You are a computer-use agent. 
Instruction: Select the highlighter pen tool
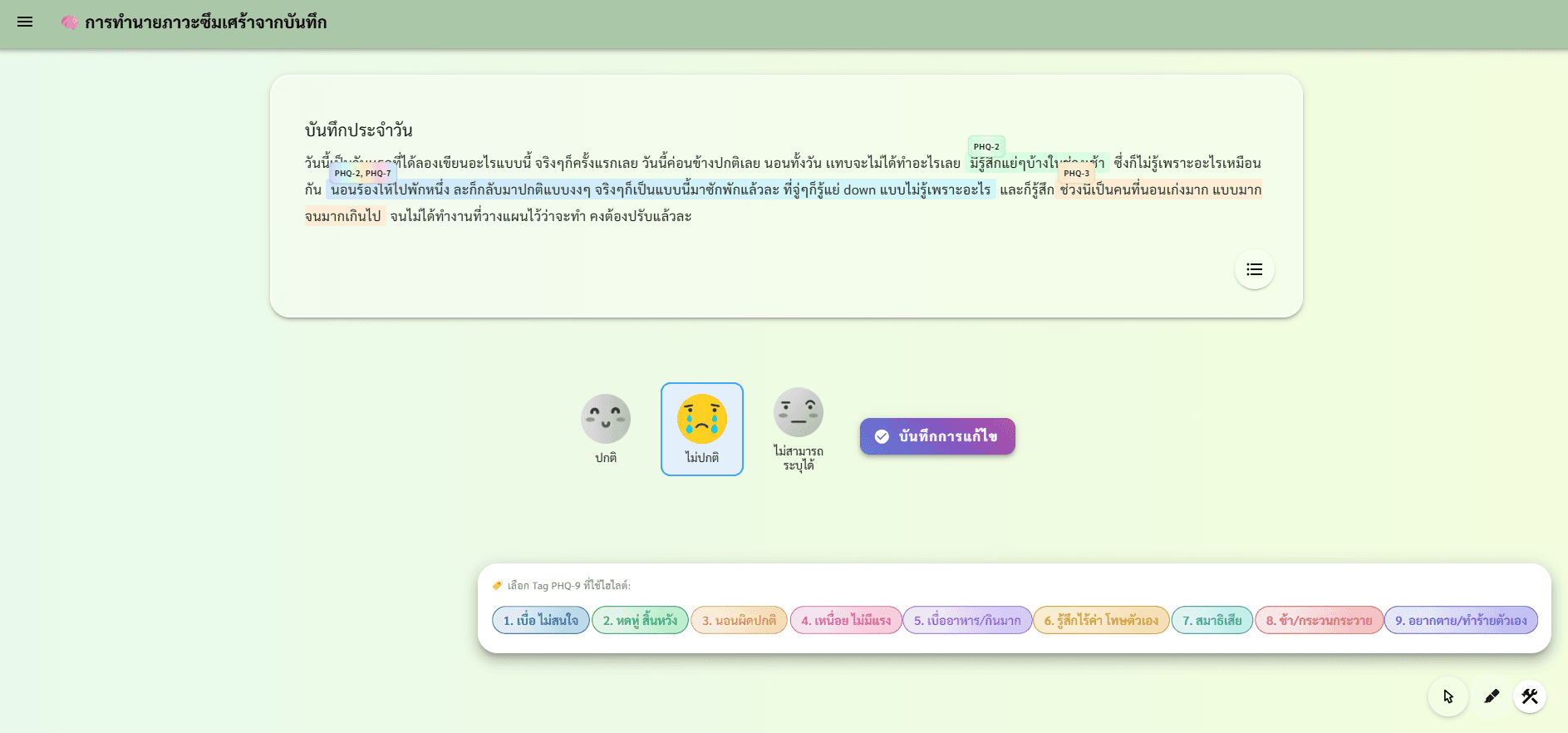tap(1491, 696)
